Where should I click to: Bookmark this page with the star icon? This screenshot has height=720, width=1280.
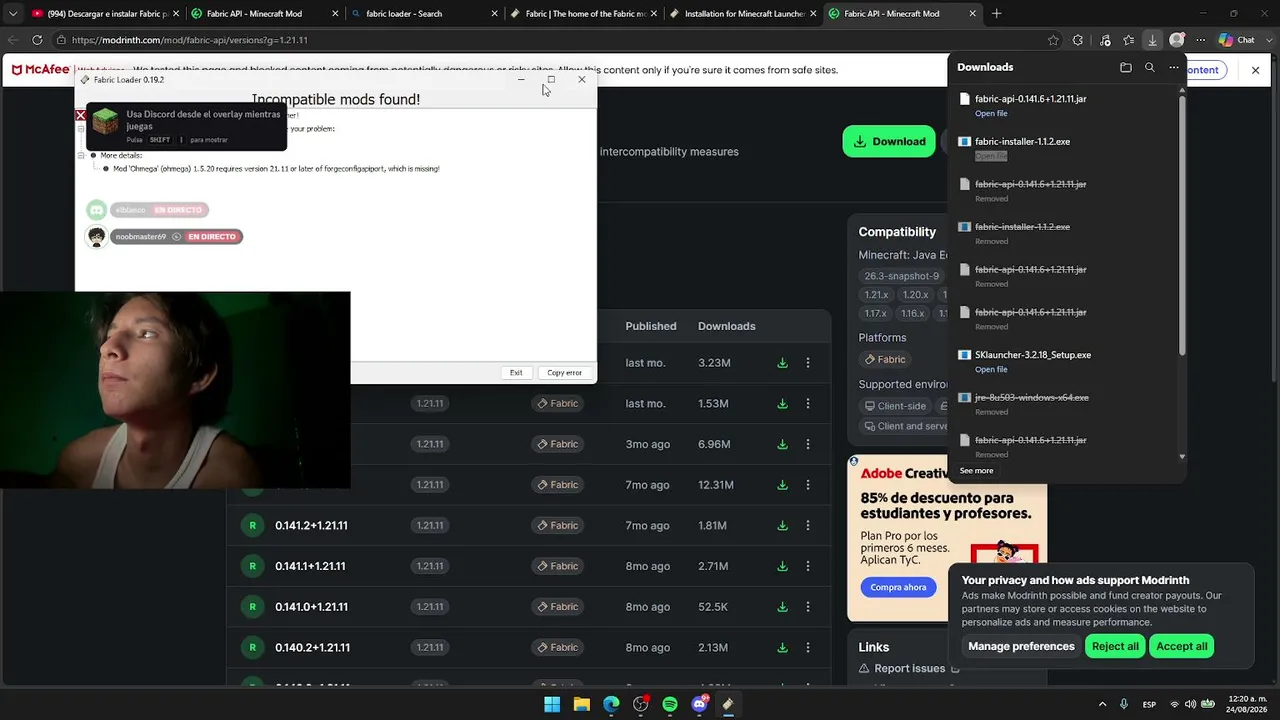pos(1053,40)
